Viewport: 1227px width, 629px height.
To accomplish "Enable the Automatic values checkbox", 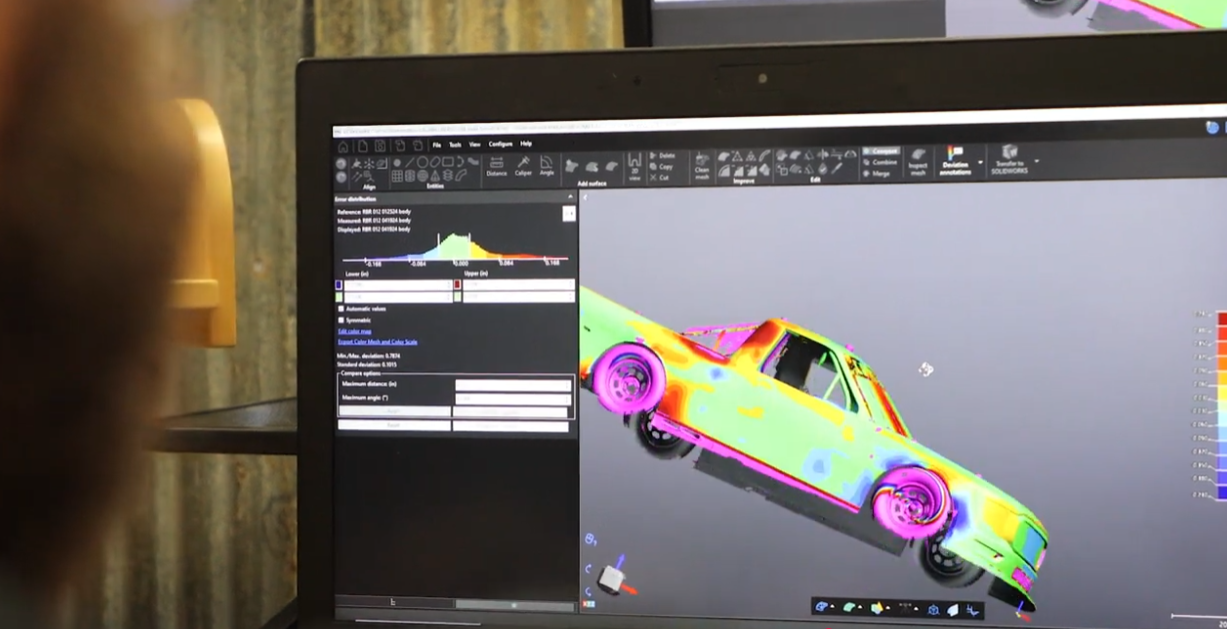I will (341, 309).
